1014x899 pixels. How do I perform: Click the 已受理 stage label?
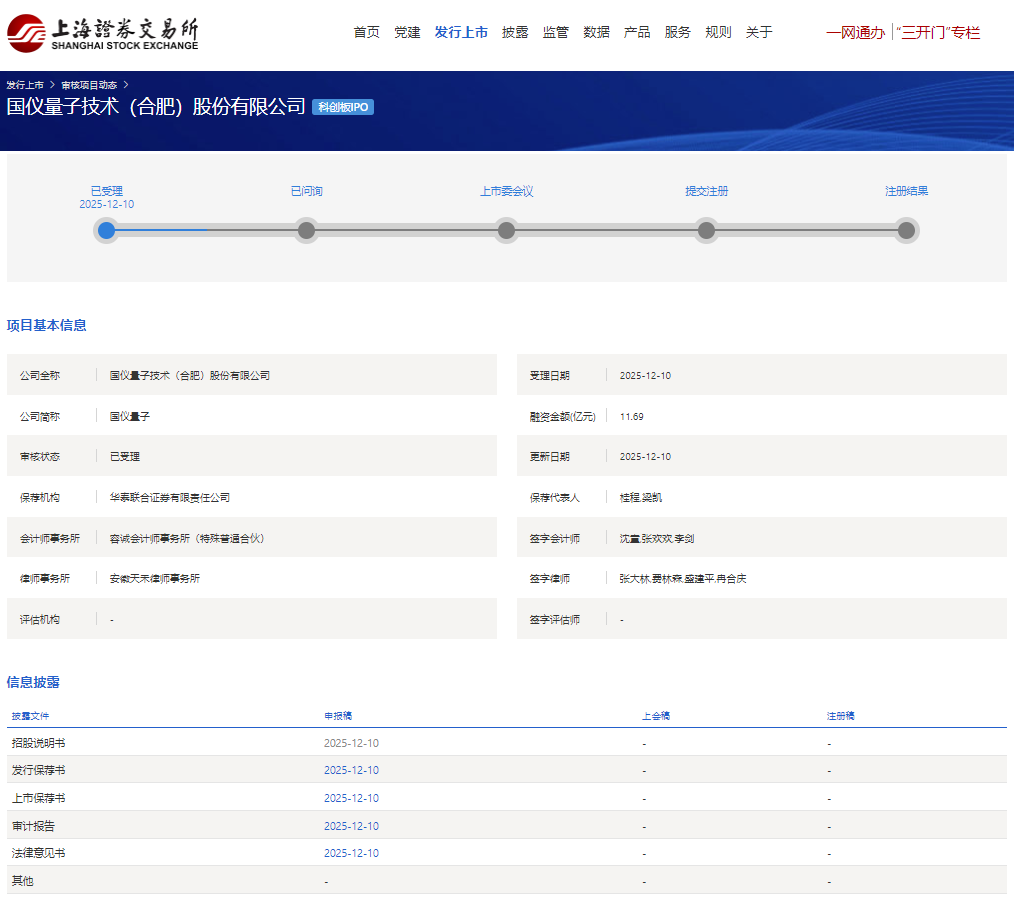point(107,191)
